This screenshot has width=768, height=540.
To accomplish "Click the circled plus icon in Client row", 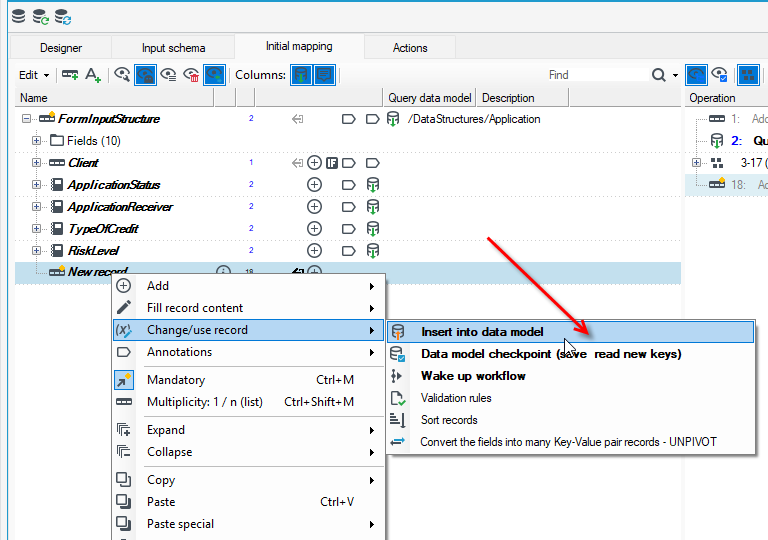I will (x=314, y=163).
